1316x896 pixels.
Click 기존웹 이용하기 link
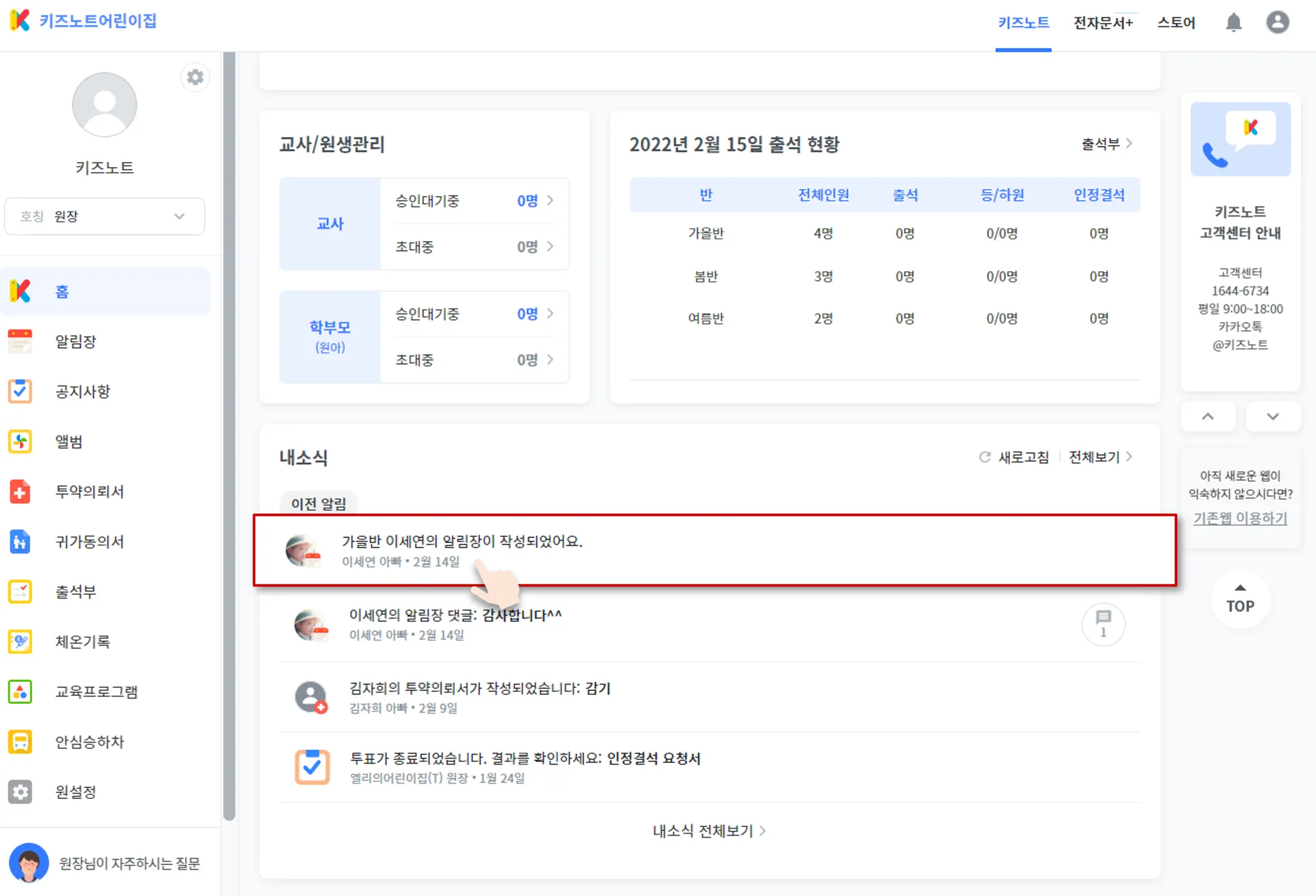[x=1240, y=518]
